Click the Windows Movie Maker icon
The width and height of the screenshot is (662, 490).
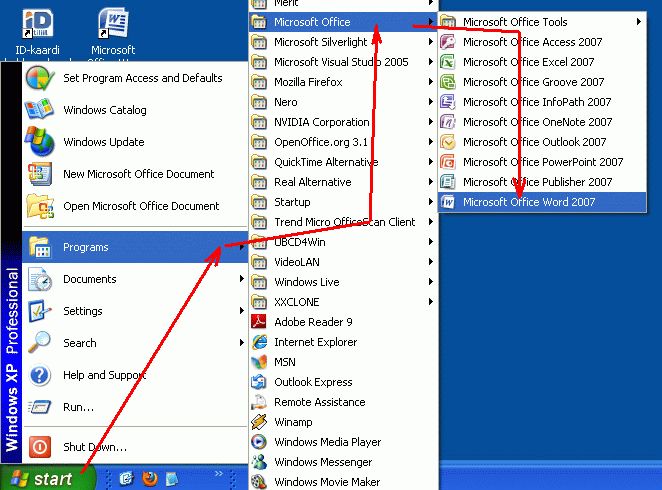(x=259, y=482)
